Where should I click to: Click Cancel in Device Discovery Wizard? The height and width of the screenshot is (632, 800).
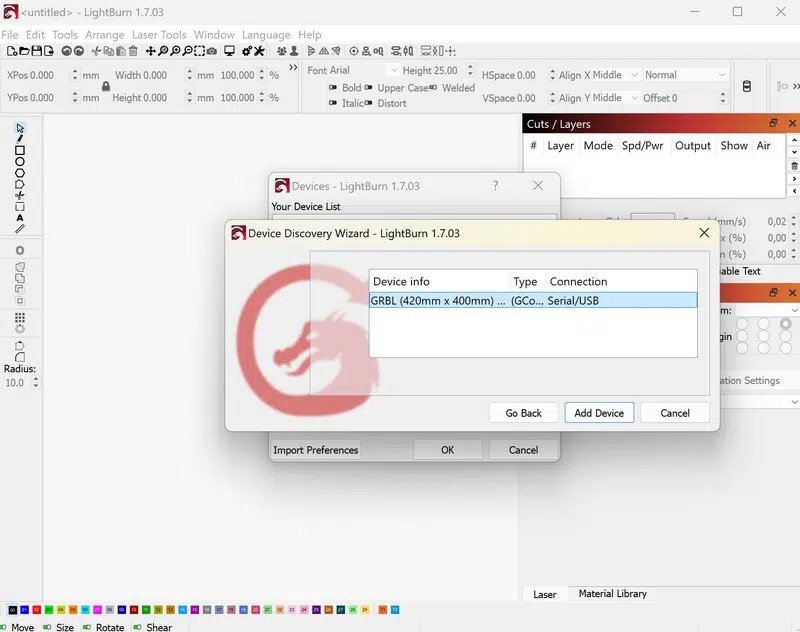pos(675,413)
